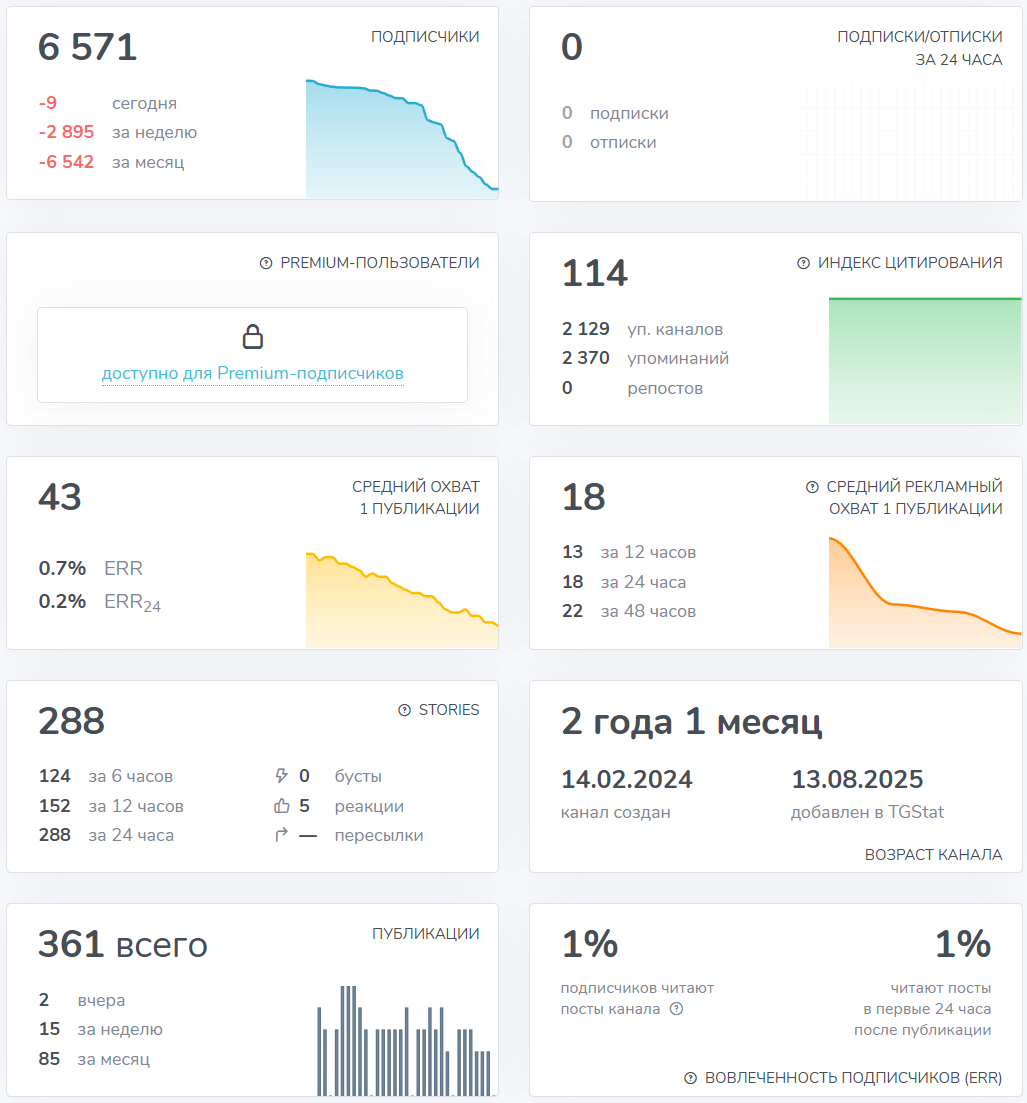Screen dimensions: 1027x1103
Task: Click the lightning bolt бусты icon
Action: [x=281, y=776]
